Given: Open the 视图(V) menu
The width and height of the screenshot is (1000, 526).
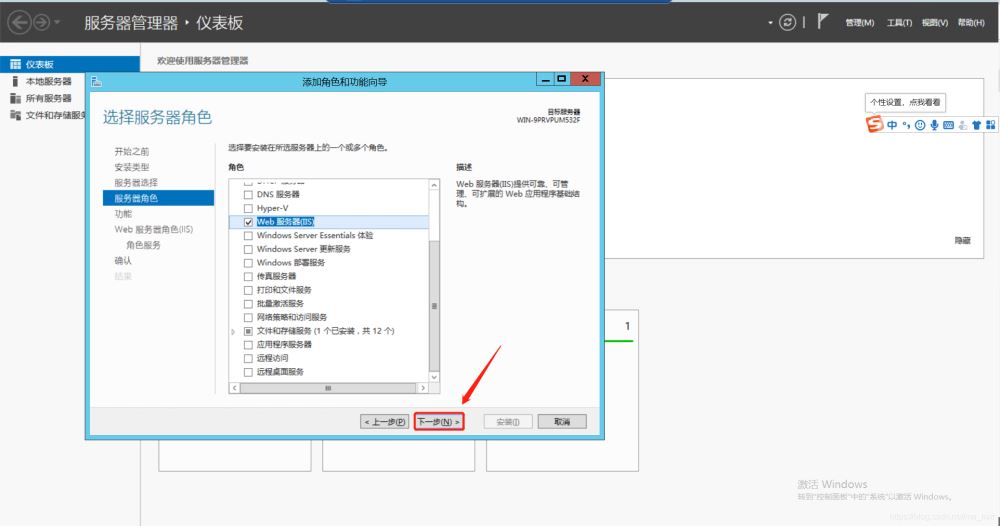Looking at the screenshot, I should [x=935, y=22].
